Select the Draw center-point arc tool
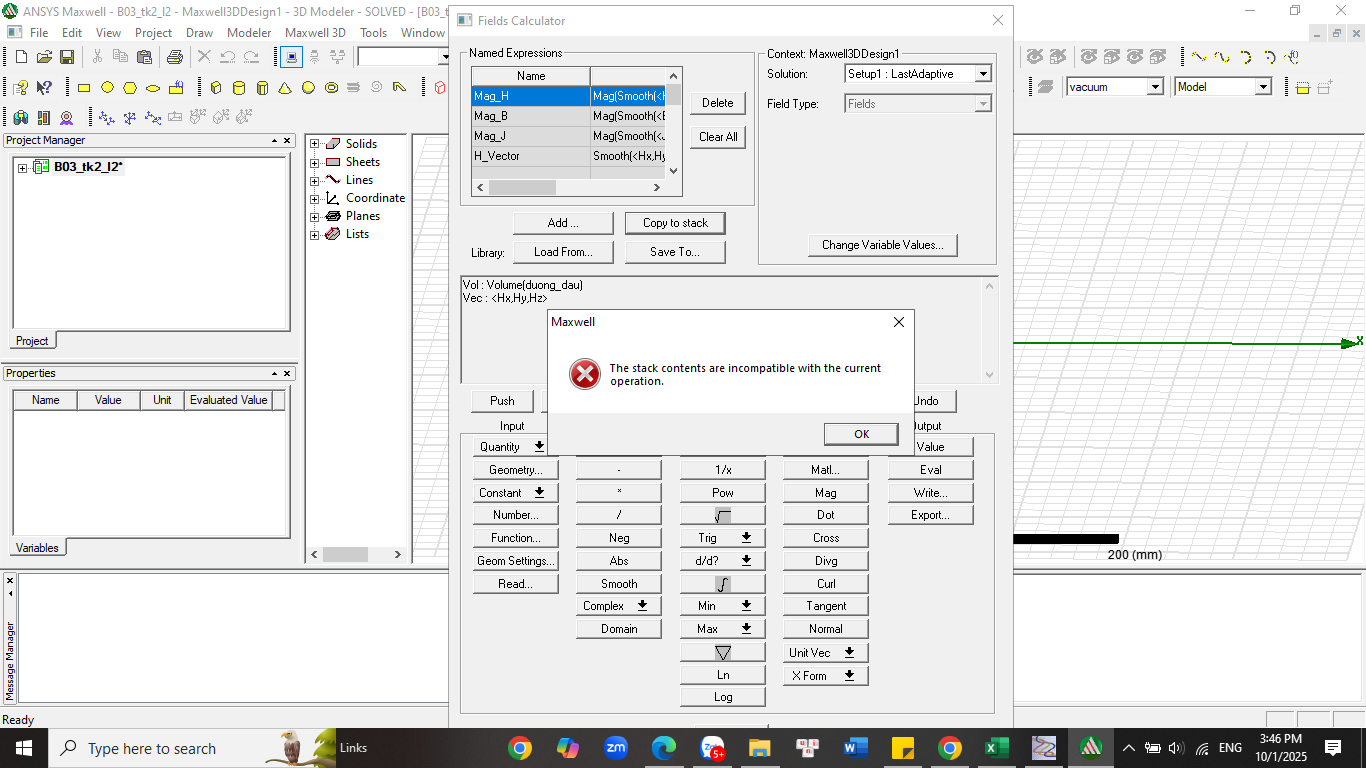 coord(1270,57)
